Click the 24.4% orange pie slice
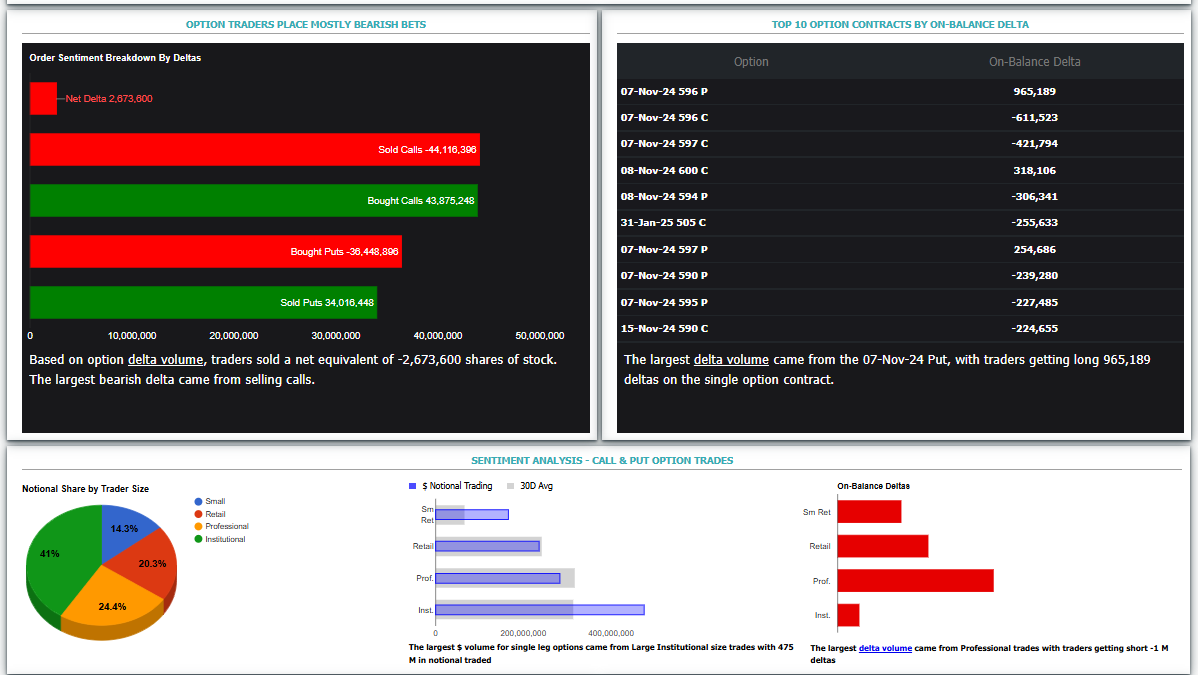 [112, 604]
